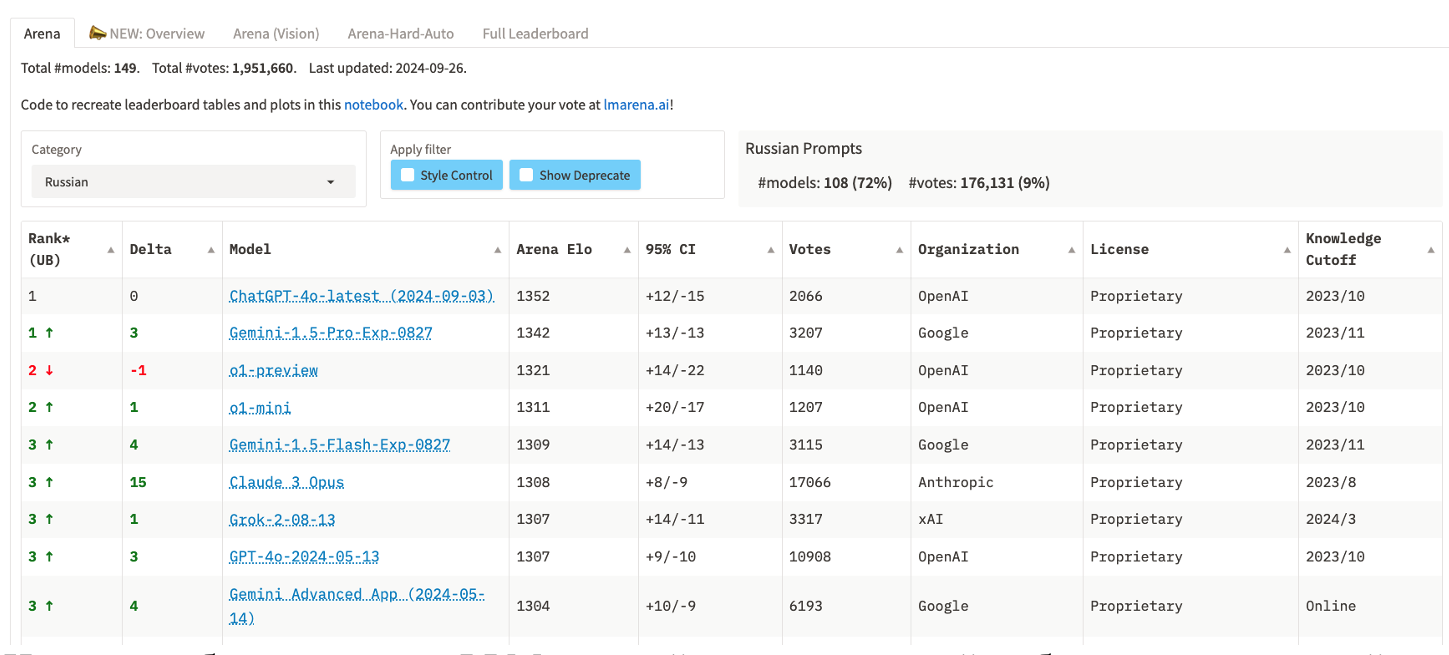
Task: Click the Arena Elo value 1304
Action: tap(533, 606)
